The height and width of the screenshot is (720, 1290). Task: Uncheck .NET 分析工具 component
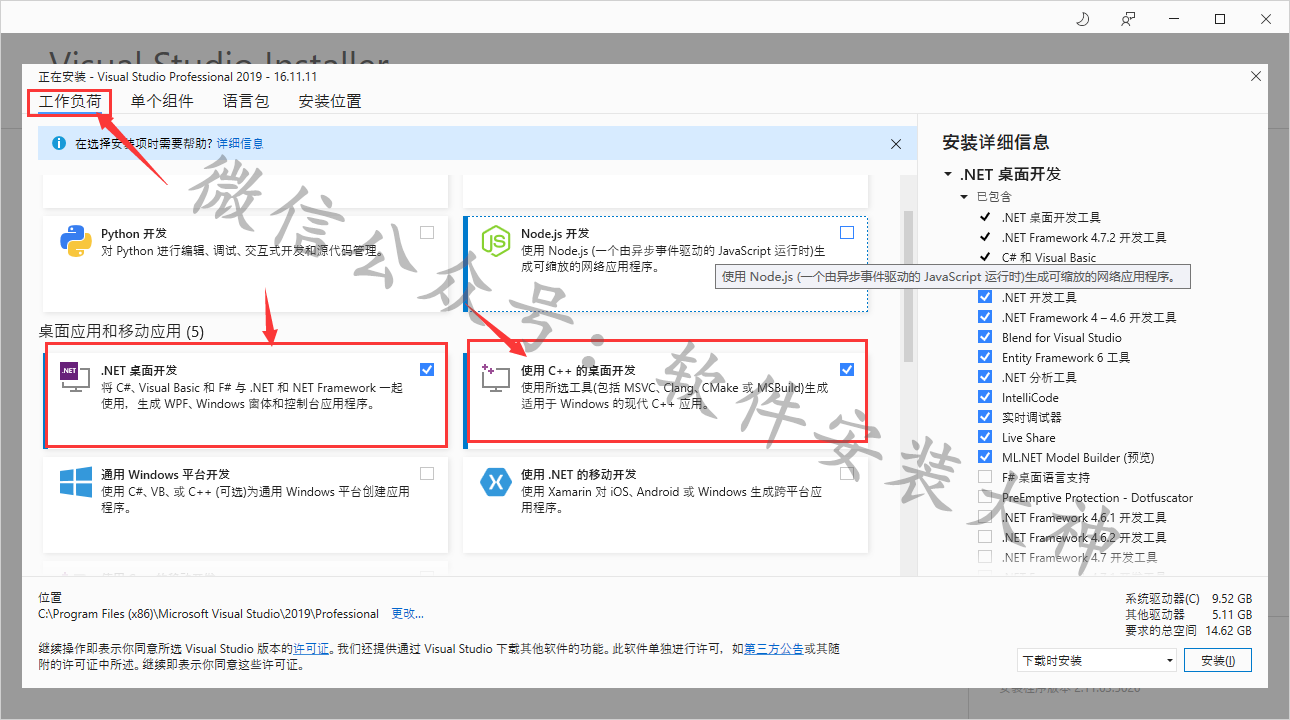click(x=985, y=377)
